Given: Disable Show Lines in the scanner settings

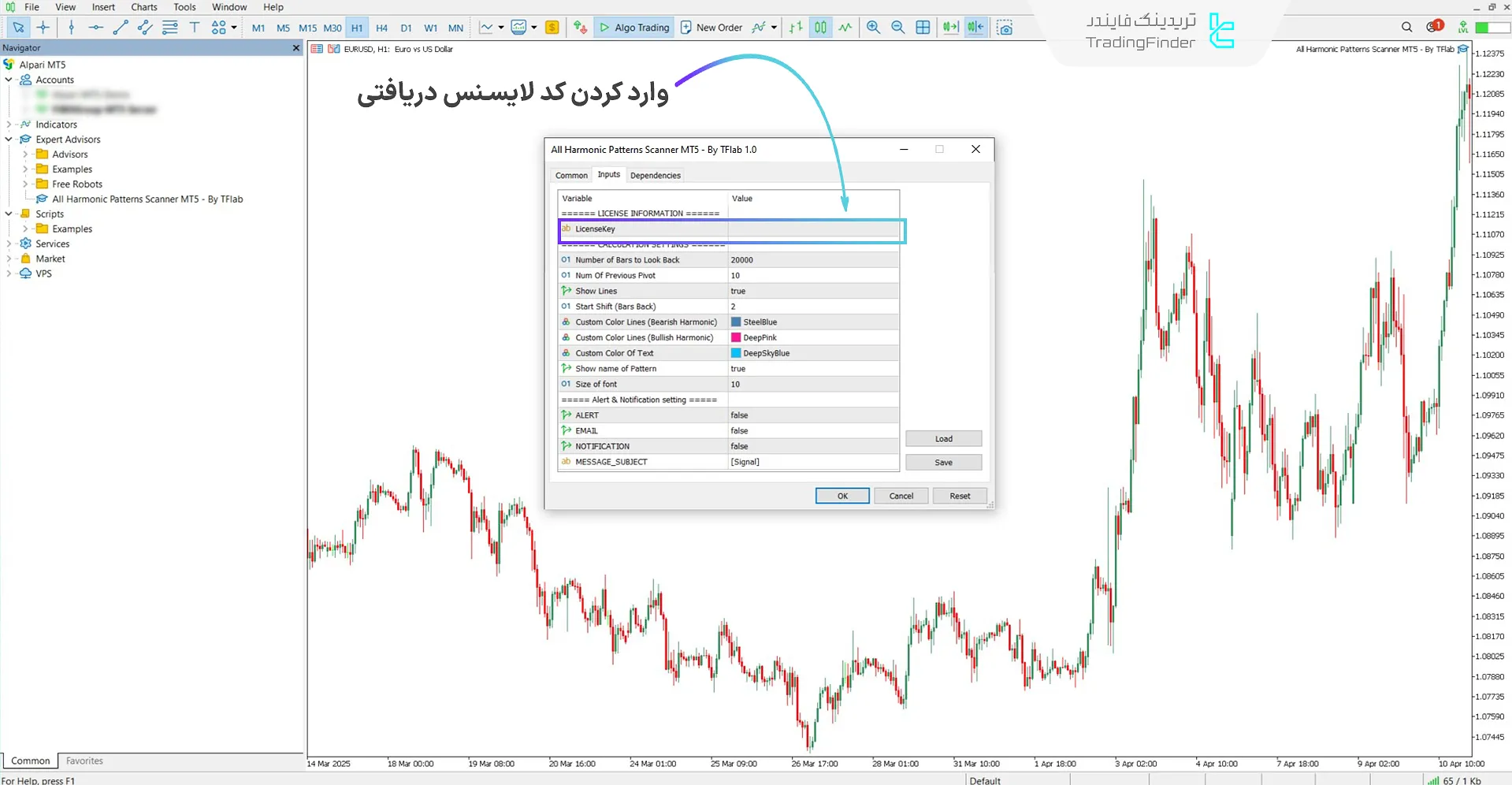Looking at the screenshot, I should coord(813,291).
